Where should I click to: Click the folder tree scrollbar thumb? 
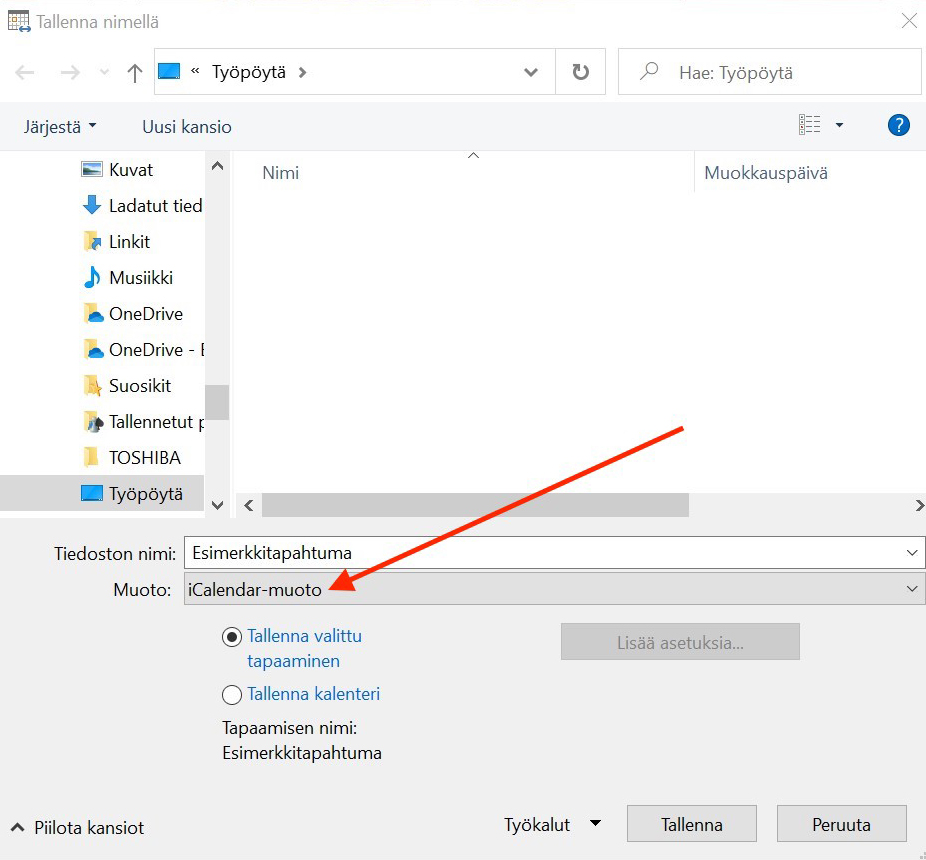217,402
